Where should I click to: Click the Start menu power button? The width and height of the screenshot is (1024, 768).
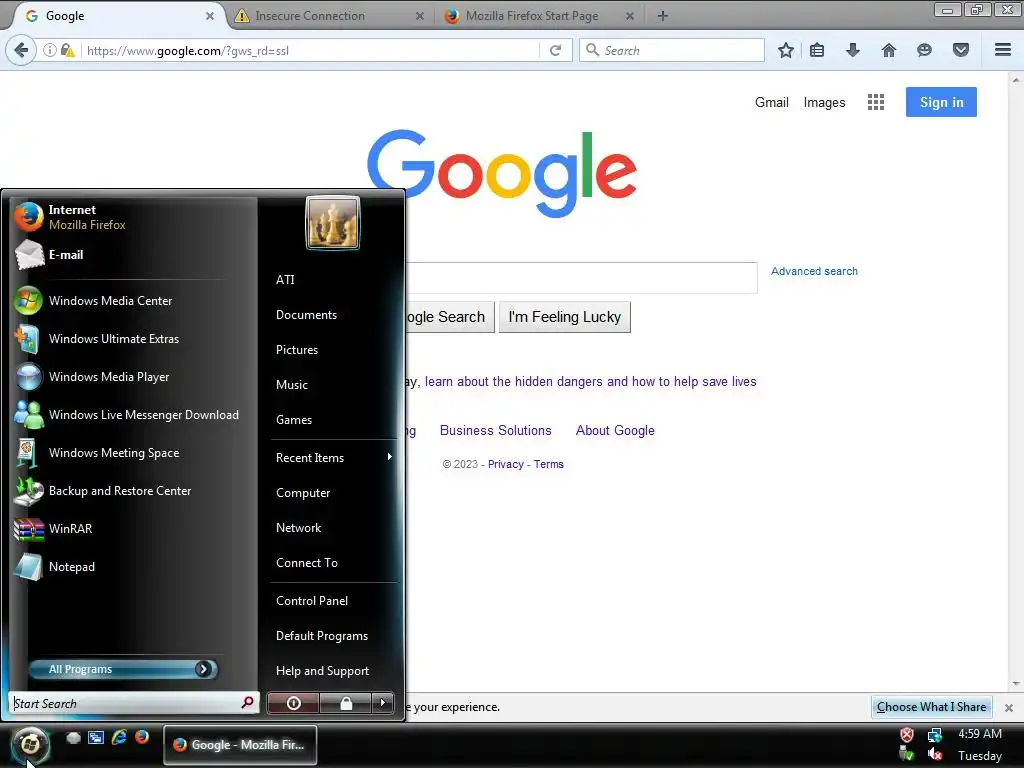click(x=293, y=703)
